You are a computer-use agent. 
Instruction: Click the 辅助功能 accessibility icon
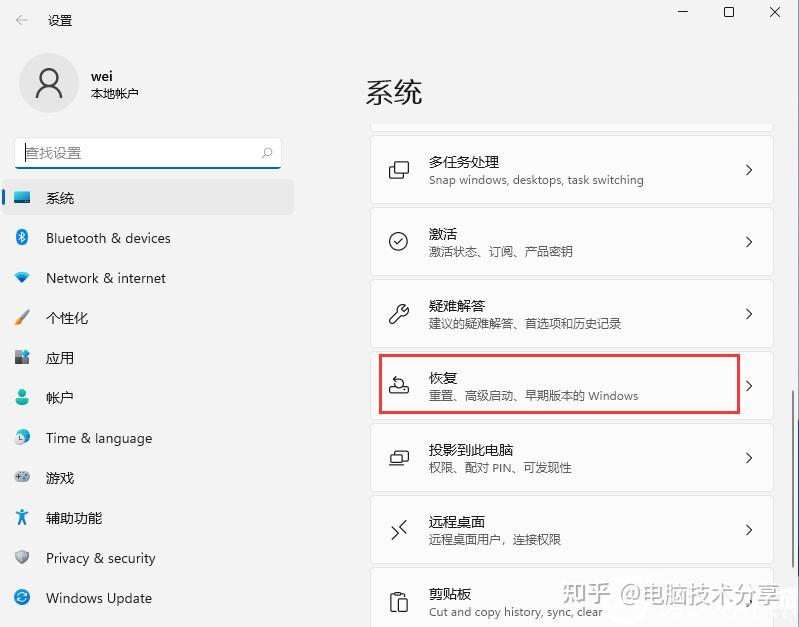coord(22,517)
